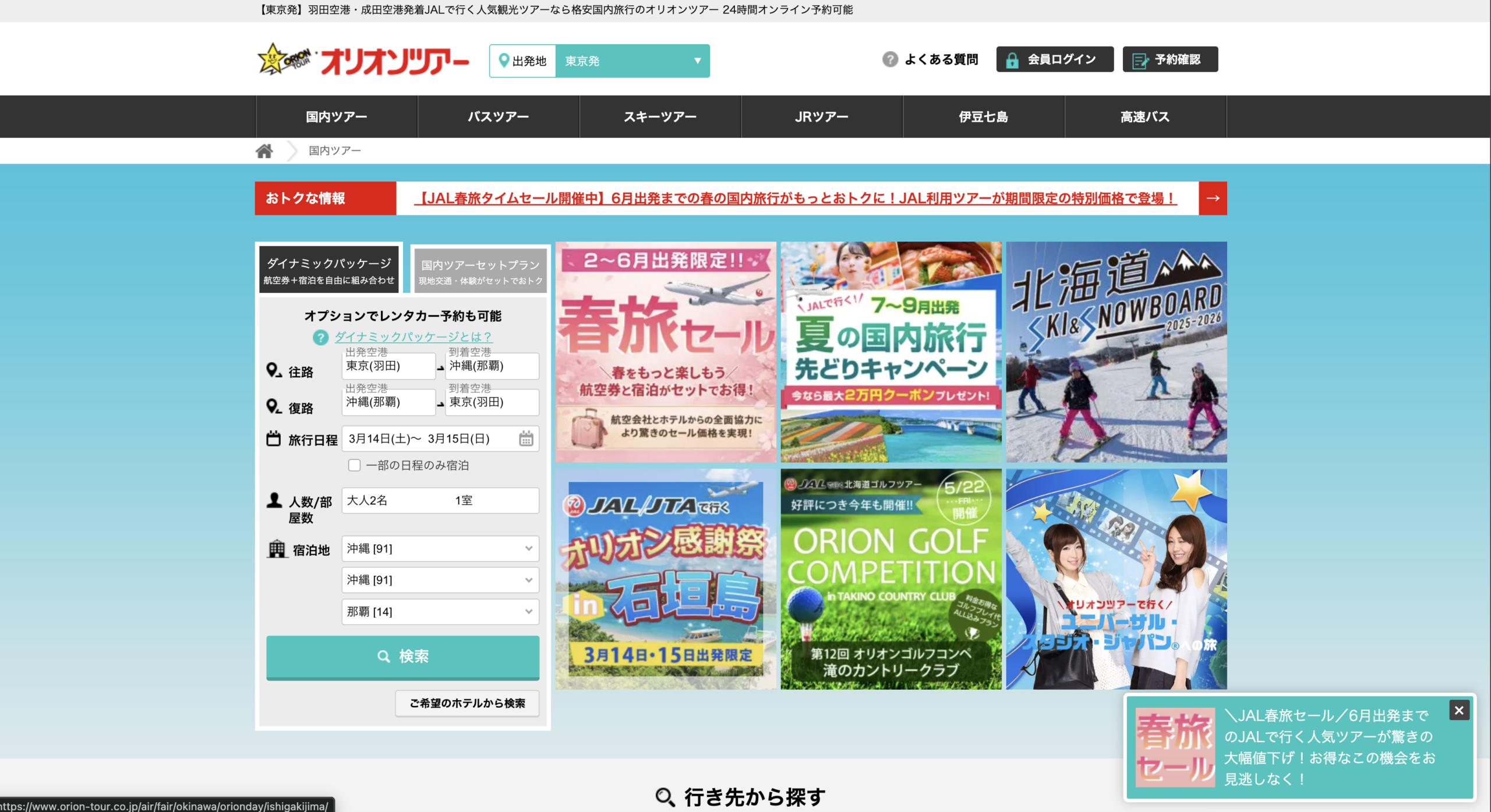Click the home icon in breadcrumb

click(x=264, y=151)
